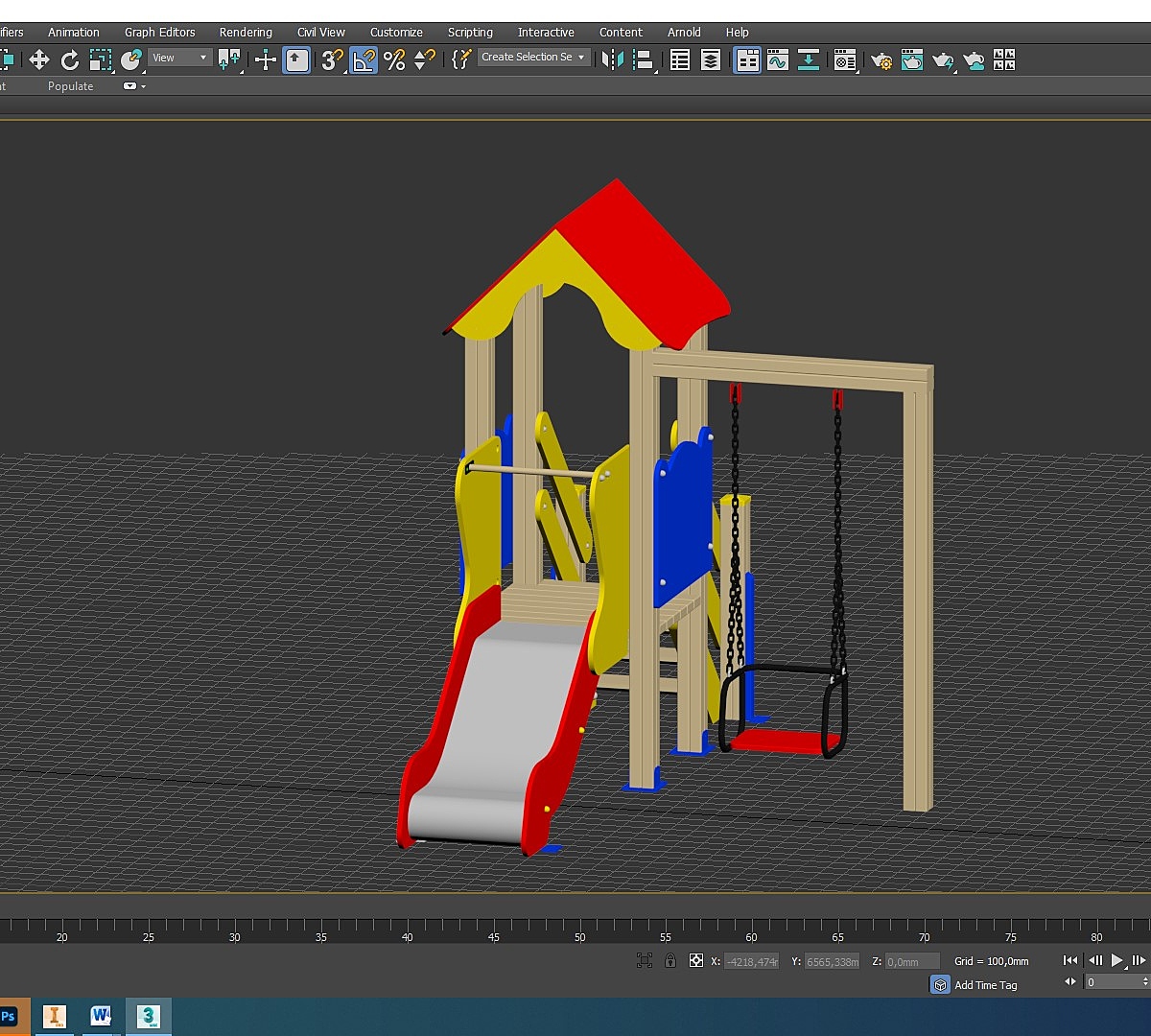Open the Render Setup teapot icon
This screenshot has height=1036, width=1151.
(x=881, y=60)
